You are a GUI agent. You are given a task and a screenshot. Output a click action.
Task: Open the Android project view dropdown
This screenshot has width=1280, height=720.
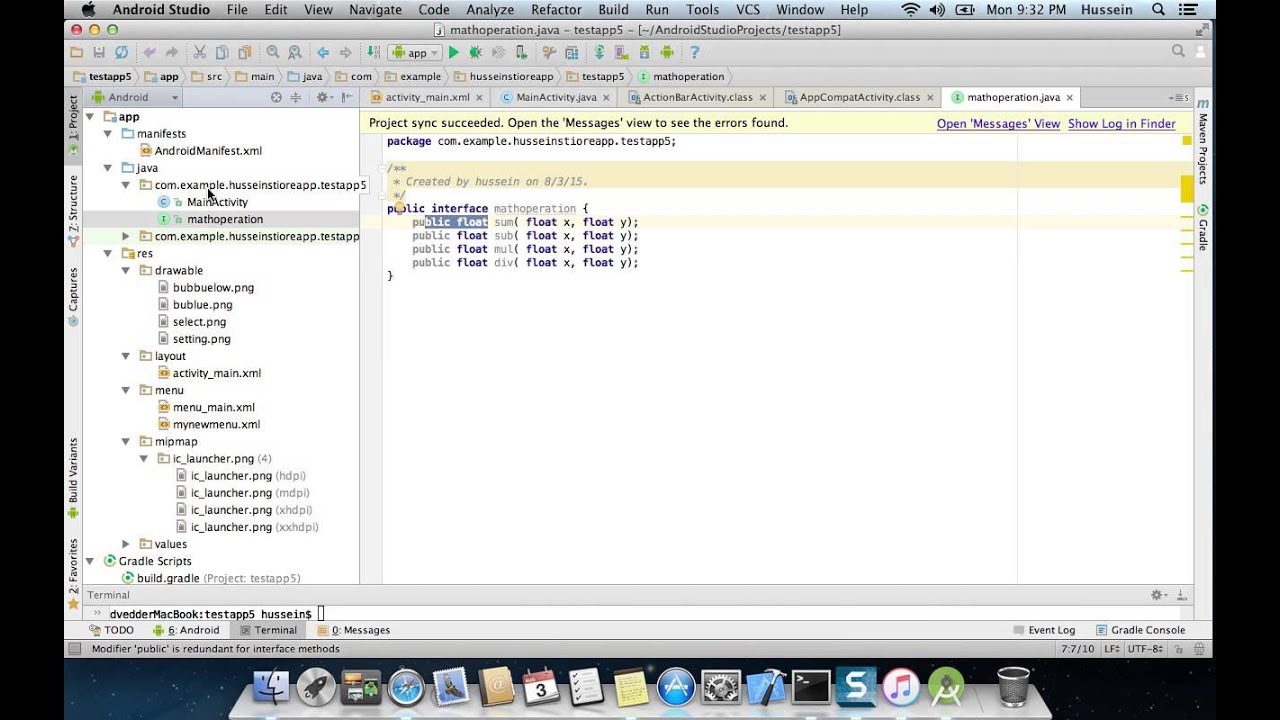(x=134, y=97)
